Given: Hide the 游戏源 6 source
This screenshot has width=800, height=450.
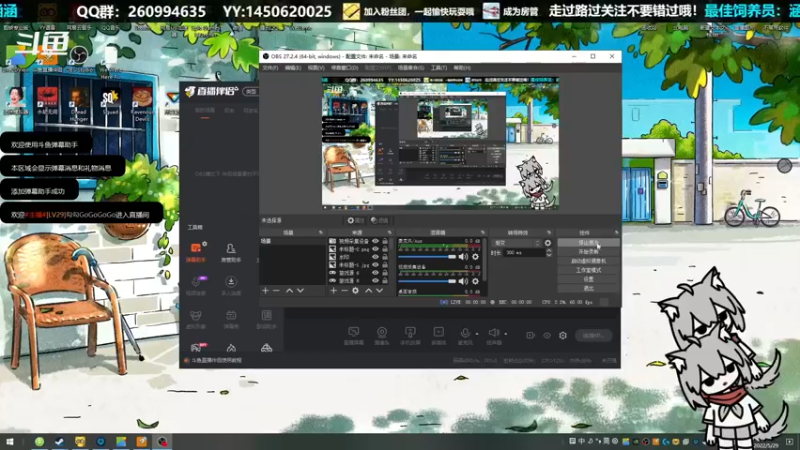Looking at the screenshot, I should pos(376,272).
